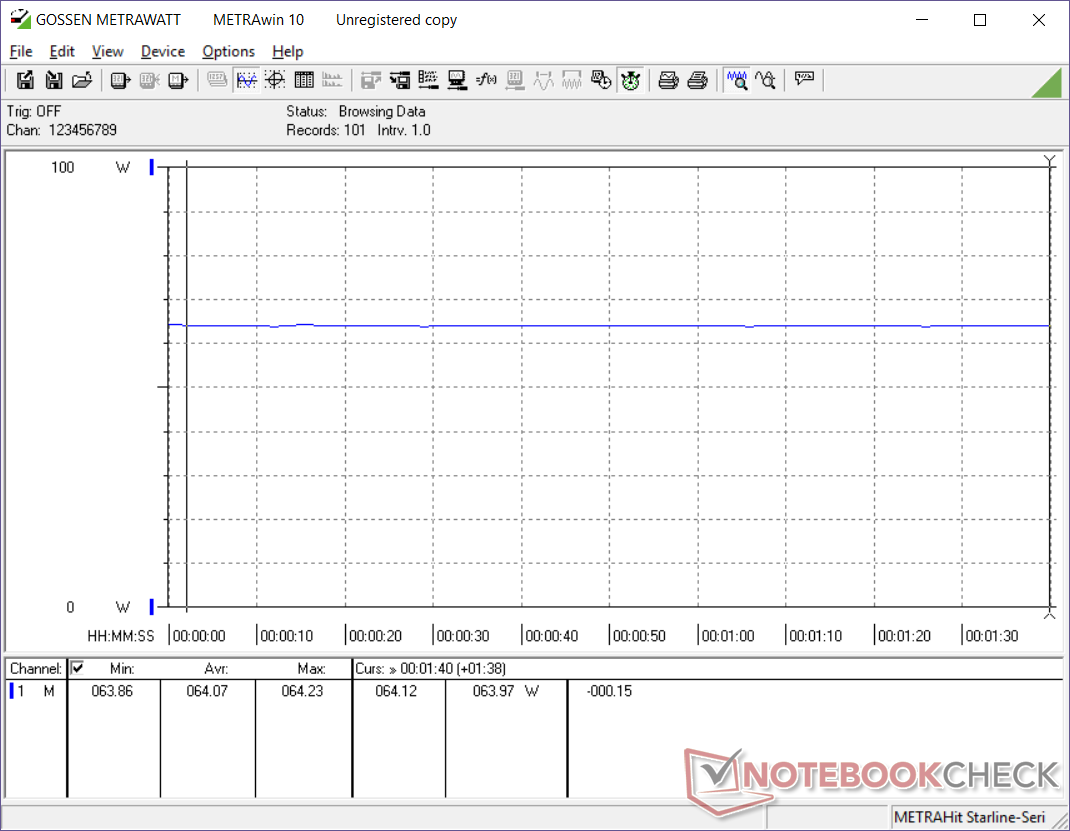Click the x-axis end marker arrow at bottom-right

tap(1050, 615)
